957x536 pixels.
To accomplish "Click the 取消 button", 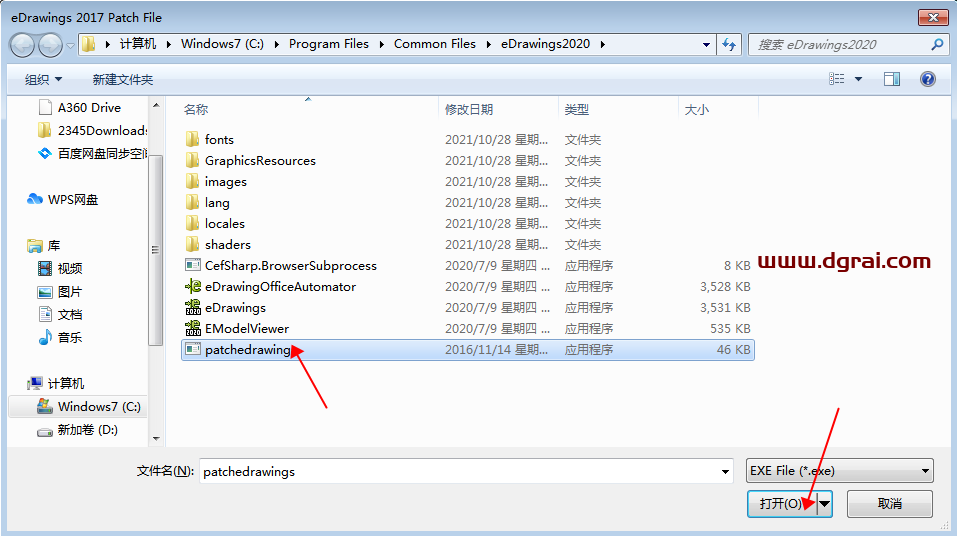I will [890, 504].
